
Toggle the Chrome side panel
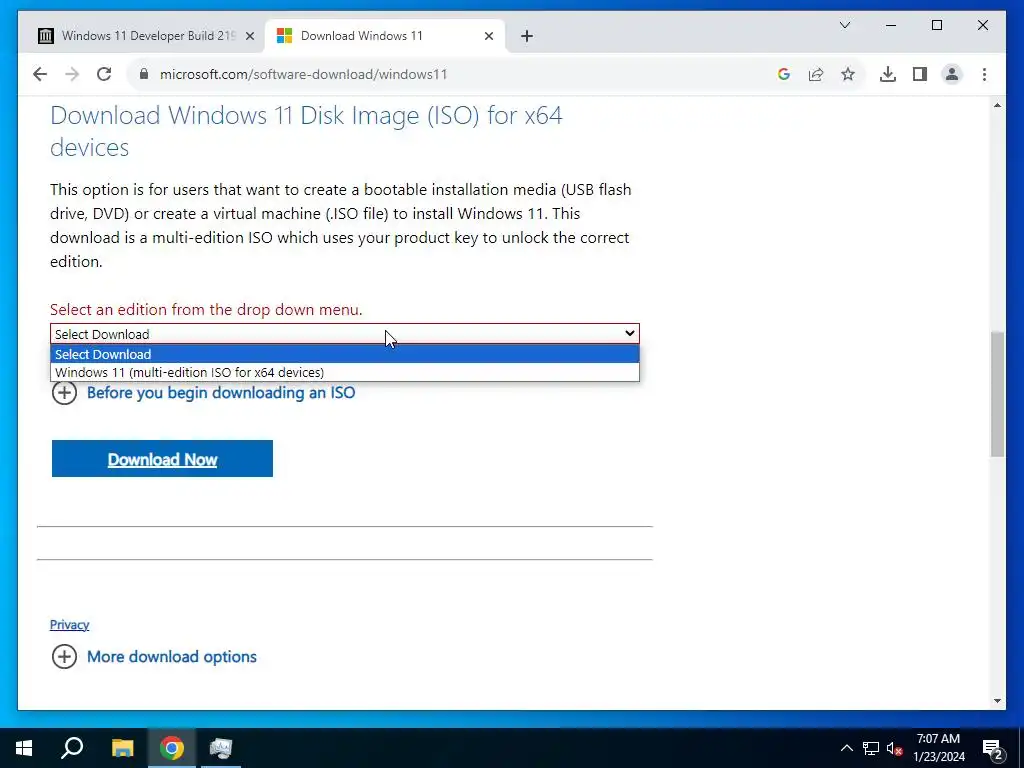920,74
